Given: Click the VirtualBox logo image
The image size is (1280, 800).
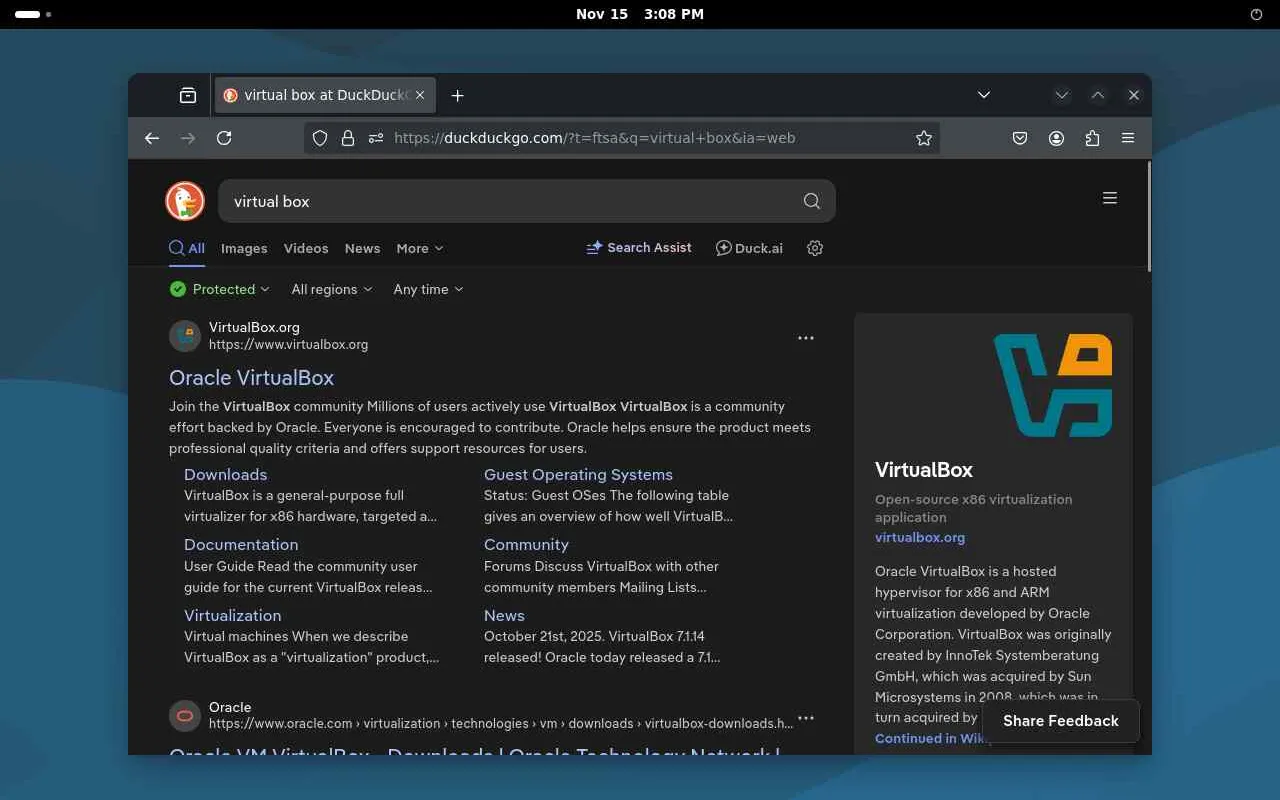Looking at the screenshot, I should point(1052,385).
